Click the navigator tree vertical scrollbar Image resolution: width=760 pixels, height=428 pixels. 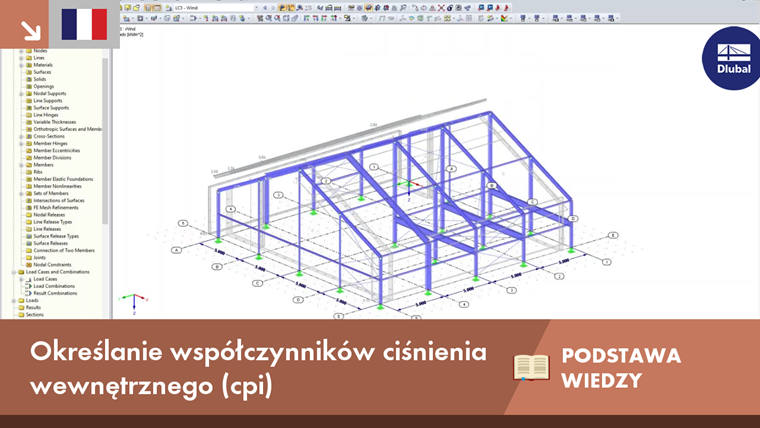[105, 141]
